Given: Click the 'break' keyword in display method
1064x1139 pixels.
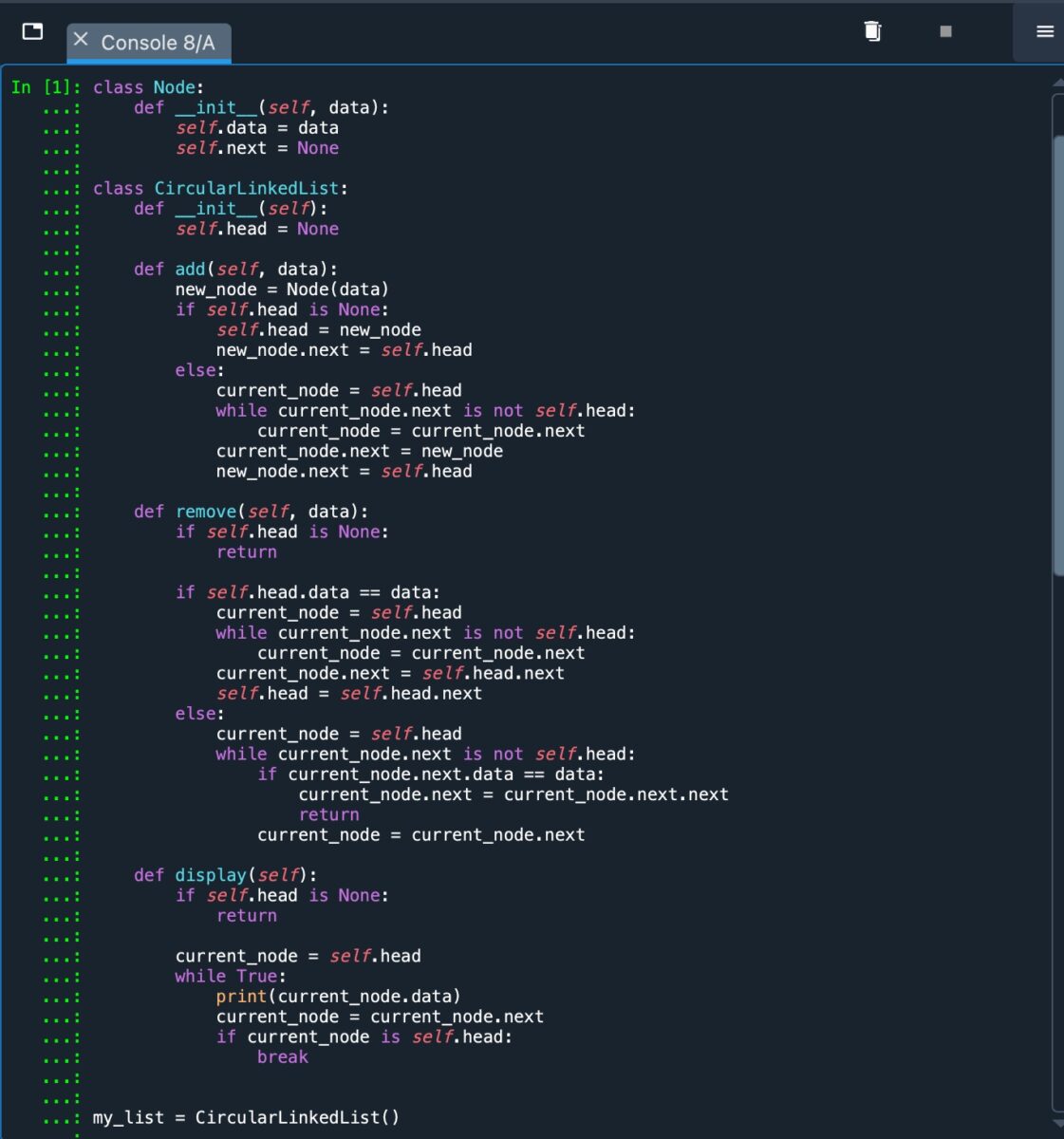Looking at the screenshot, I should click(282, 1057).
